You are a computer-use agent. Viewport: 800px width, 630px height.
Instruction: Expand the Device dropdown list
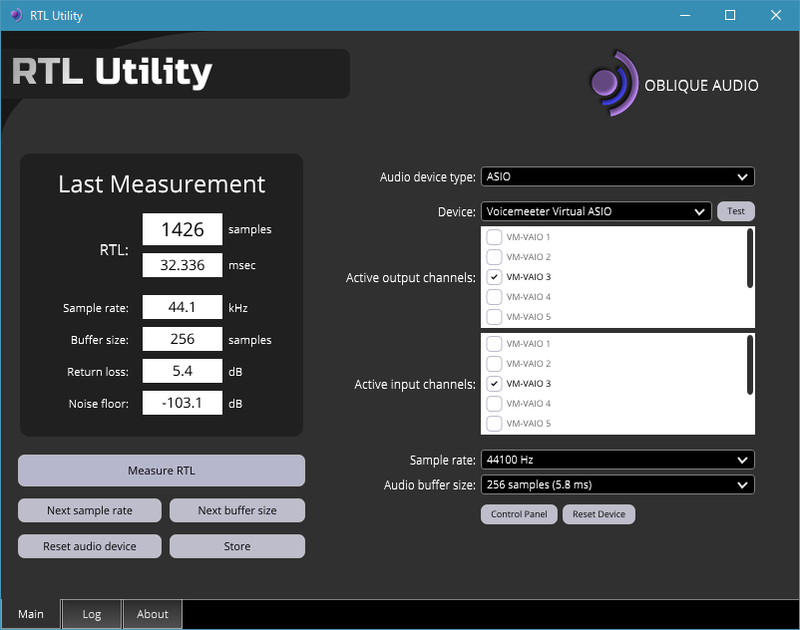[x=596, y=211]
